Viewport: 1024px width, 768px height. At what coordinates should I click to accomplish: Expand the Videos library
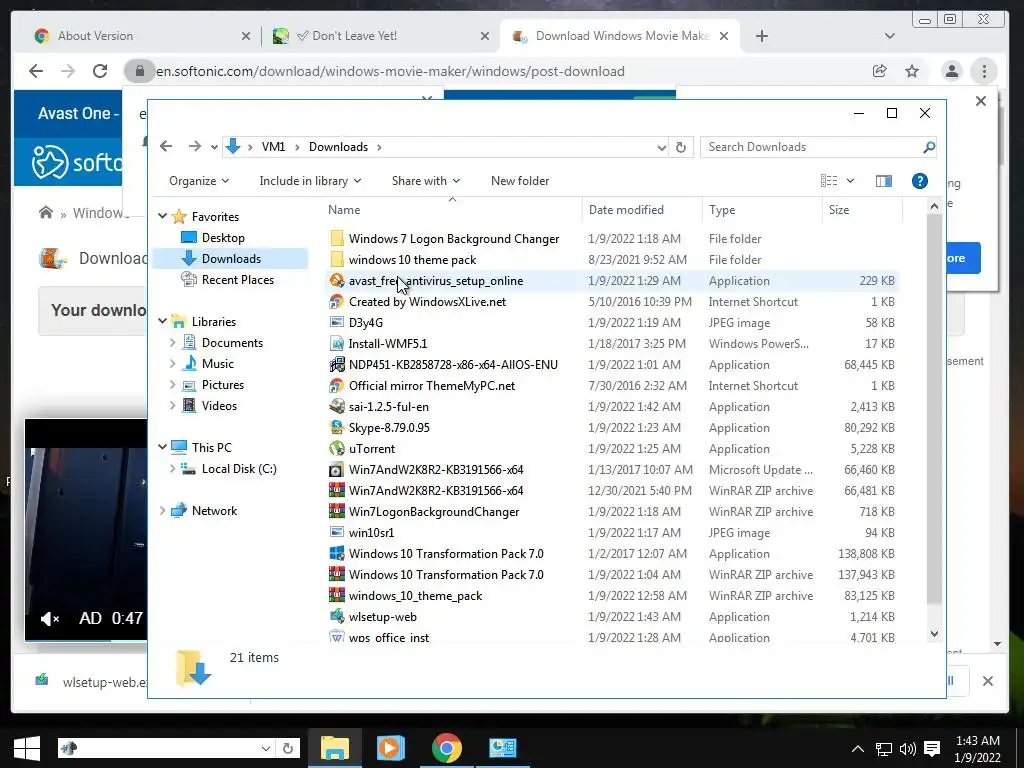pos(172,406)
